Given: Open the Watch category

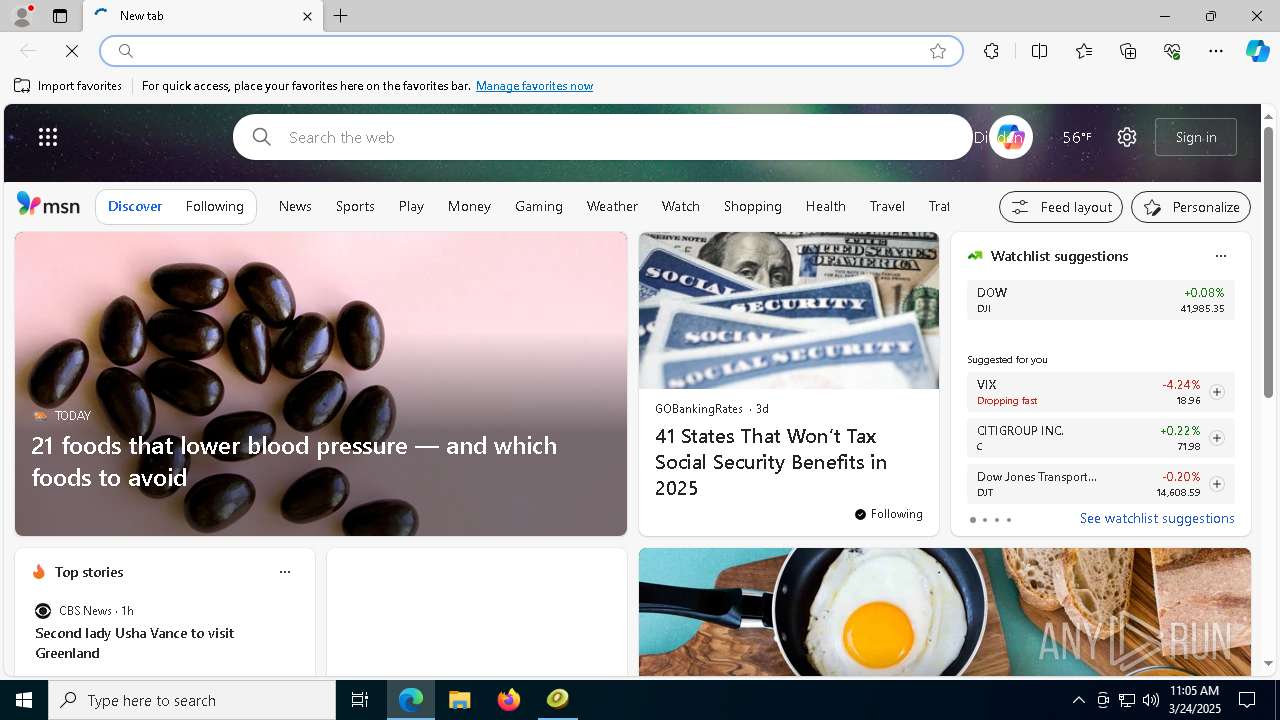Looking at the screenshot, I should pyautogui.click(x=680, y=206).
